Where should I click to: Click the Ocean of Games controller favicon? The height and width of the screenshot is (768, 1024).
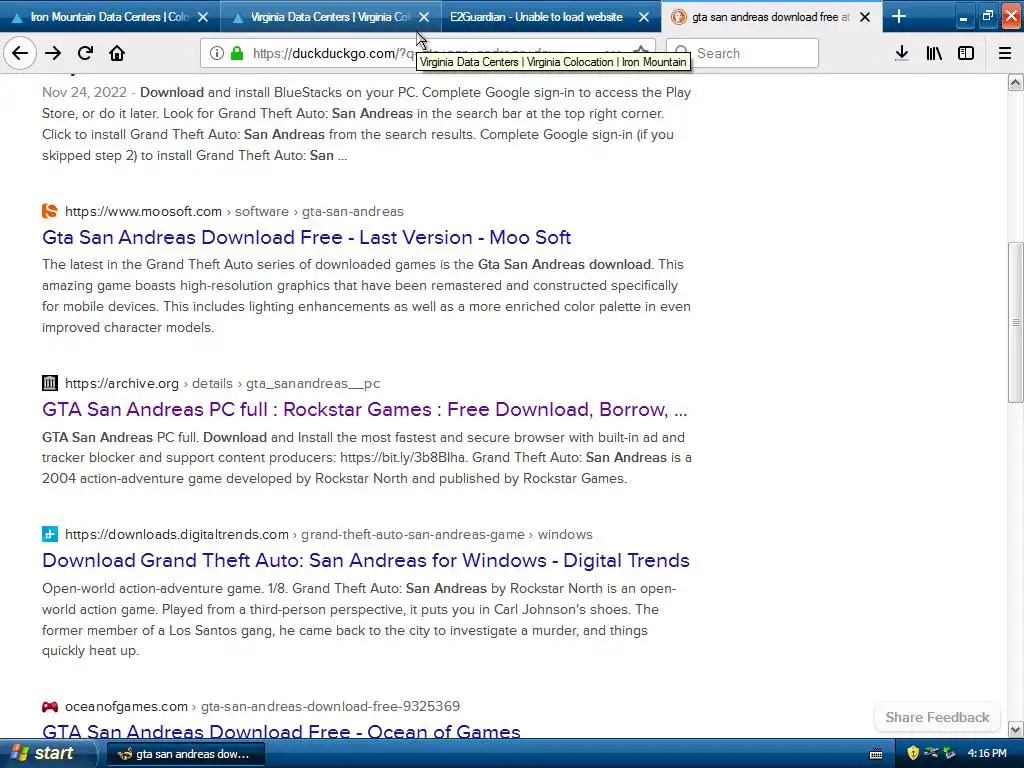[50, 706]
